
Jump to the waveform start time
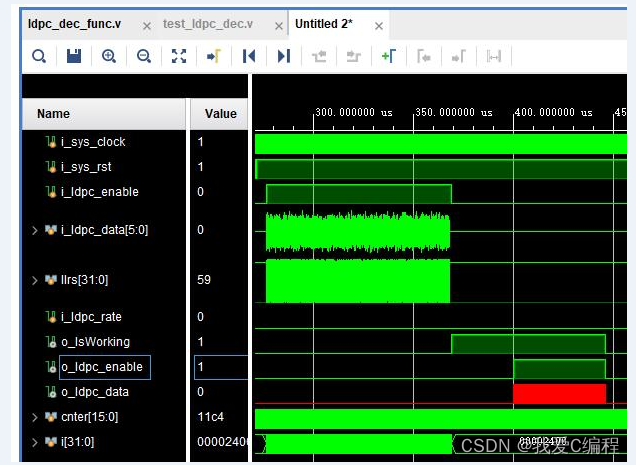coord(249,56)
